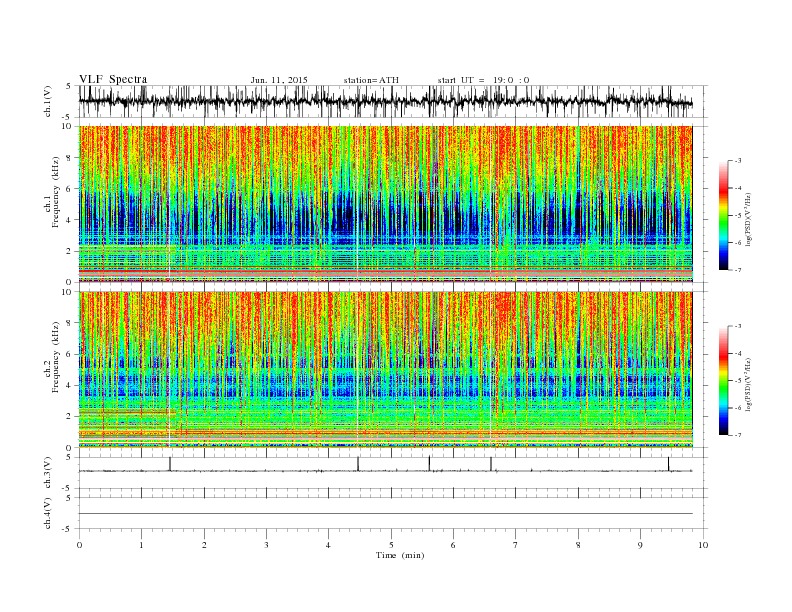Viewport: 792px width, 612px height.
Task: Click the ch.2 Frequency (kHz) axis label
Action: pos(52,358)
